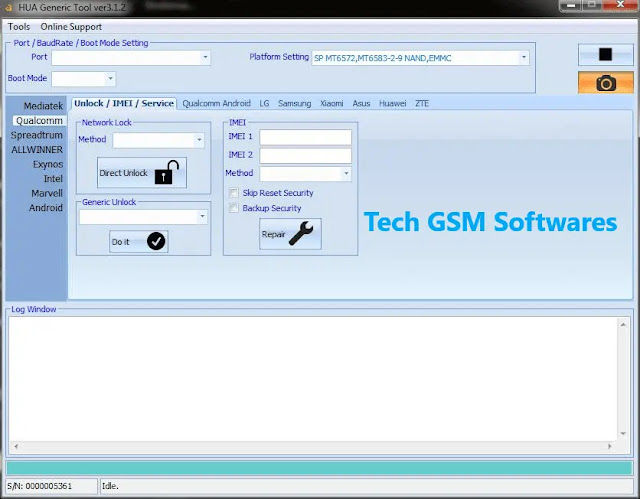Open the Tools menu
Image resolution: width=640 pixels, height=499 pixels.
pyautogui.click(x=19, y=27)
